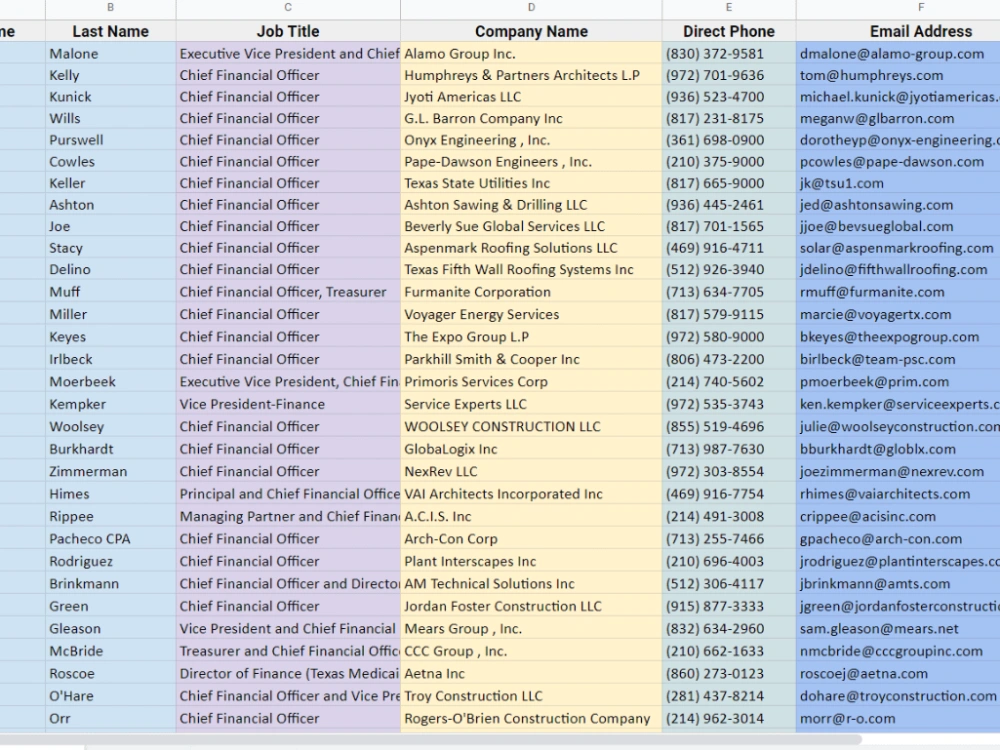Click the 'Job Title' header cell
Viewport: 1000px width, 750px height.
[288, 31]
